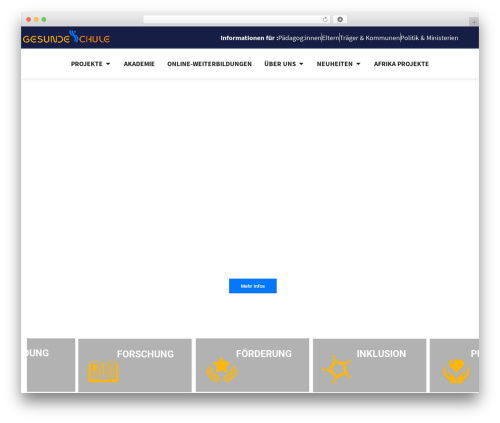Image resolution: width=500 pixels, height=423 pixels.
Task: Click the Politik & Ministerien link
Action: [429, 38]
